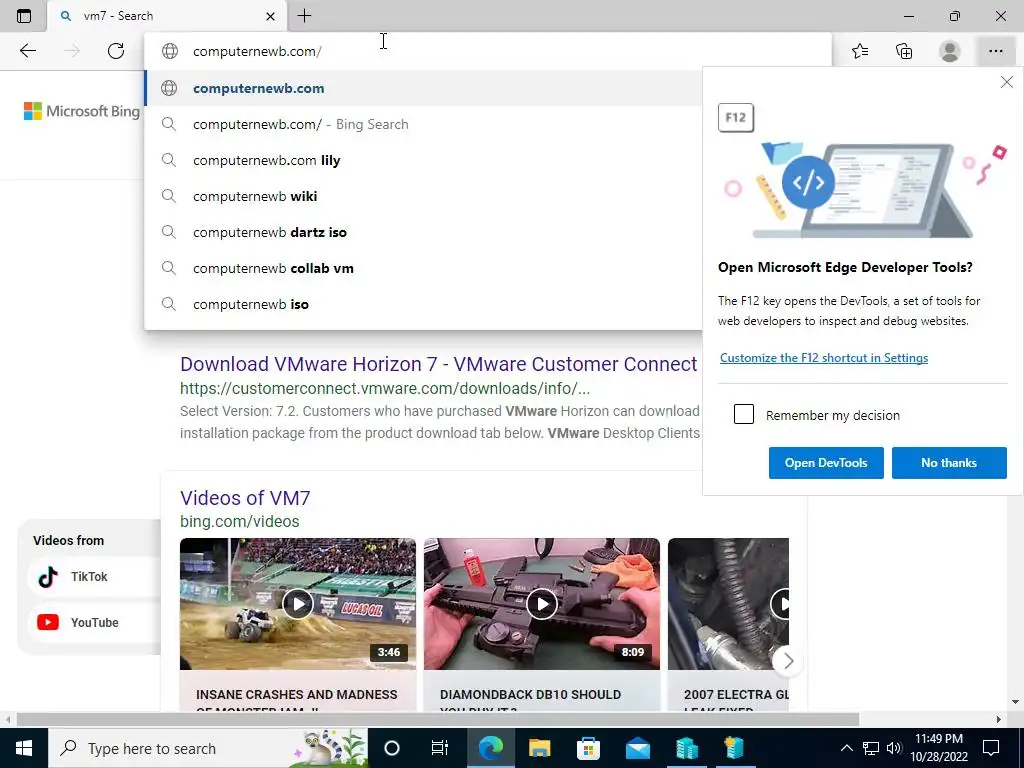
Task: Open the clock showing 11:49 PM
Action: 939,748
